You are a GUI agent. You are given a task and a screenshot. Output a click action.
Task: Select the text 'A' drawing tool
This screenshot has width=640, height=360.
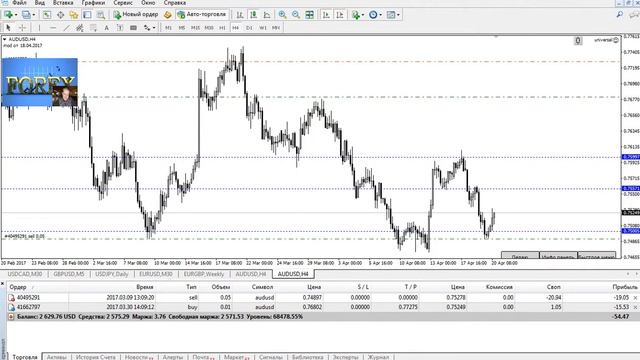click(x=107, y=28)
